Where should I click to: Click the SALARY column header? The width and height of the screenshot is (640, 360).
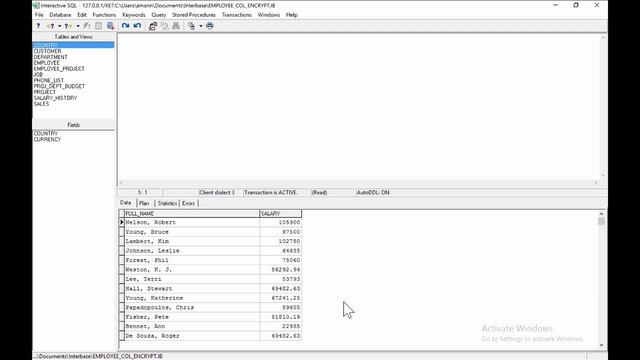[x=281, y=213]
